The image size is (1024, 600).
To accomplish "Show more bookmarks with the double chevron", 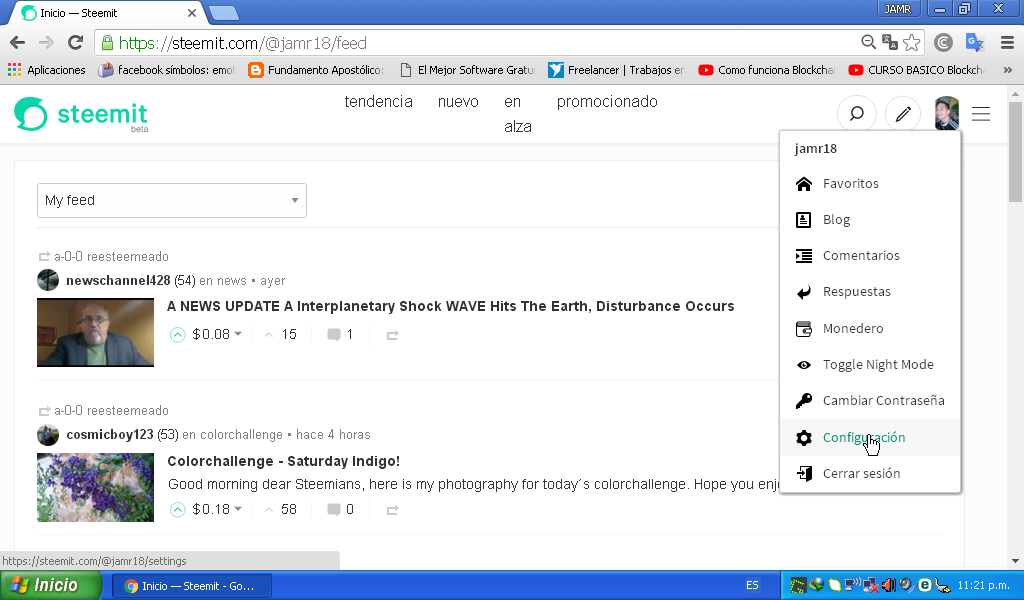I will click(1007, 70).
